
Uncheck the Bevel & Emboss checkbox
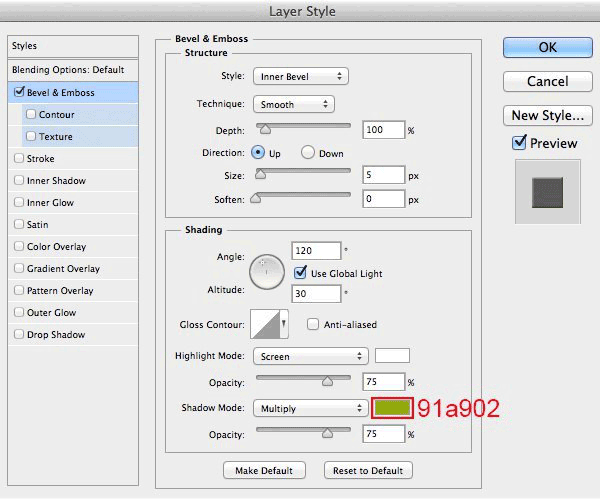[19, 92]
